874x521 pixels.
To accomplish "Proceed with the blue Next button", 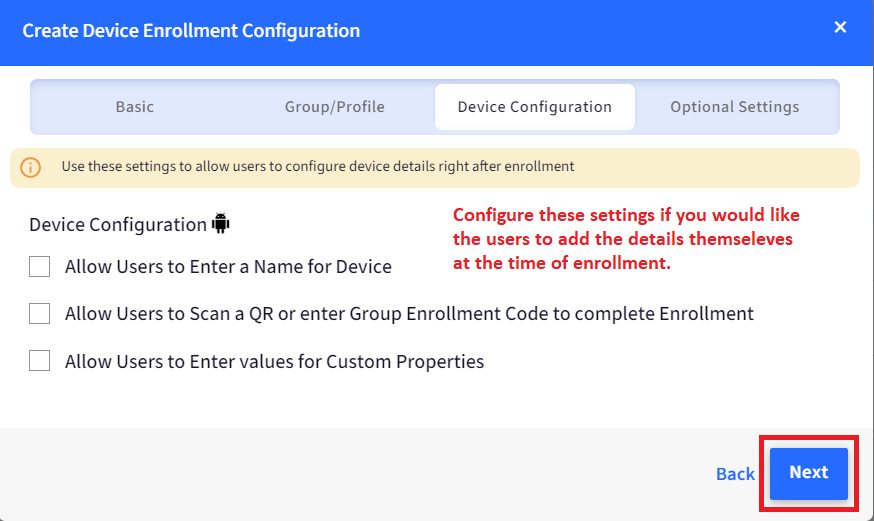I will (809, 473).
